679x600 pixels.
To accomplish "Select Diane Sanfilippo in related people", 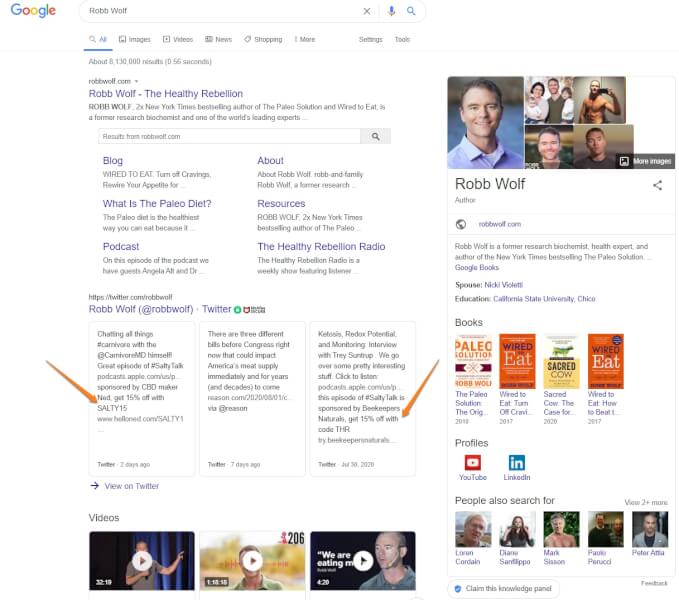I will point(517,539).
